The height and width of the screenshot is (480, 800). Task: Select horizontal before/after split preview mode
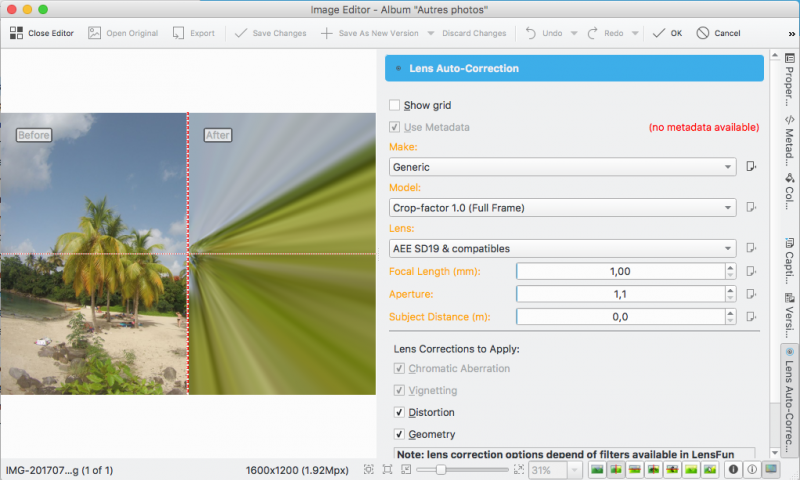[x=635, y=469]
